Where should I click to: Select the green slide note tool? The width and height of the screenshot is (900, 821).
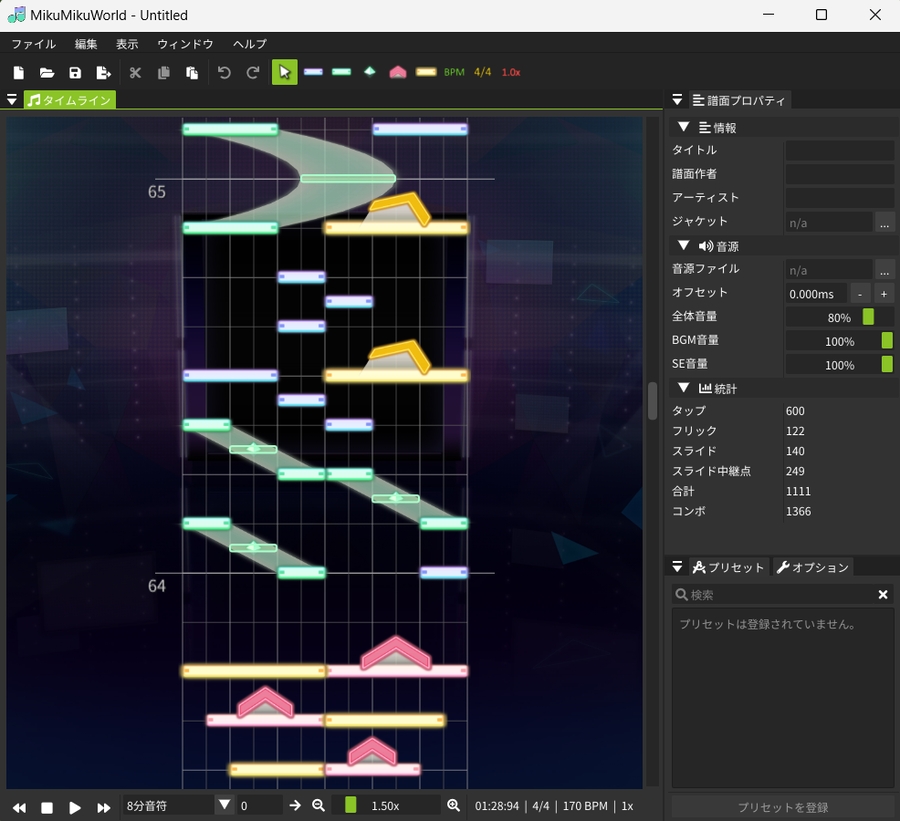[341, 72]
